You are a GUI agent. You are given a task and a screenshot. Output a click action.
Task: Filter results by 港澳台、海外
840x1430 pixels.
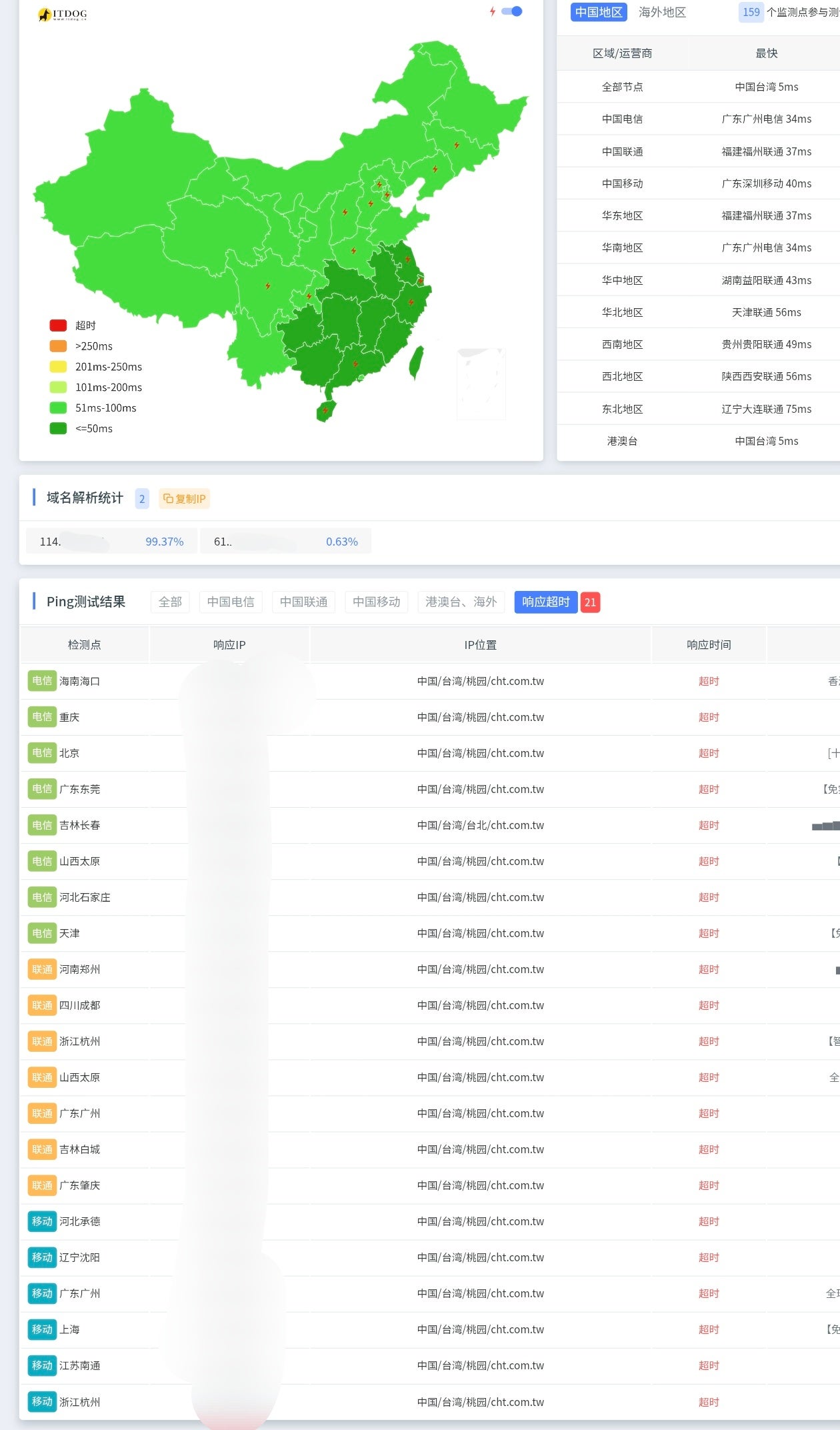pos(461,602)
